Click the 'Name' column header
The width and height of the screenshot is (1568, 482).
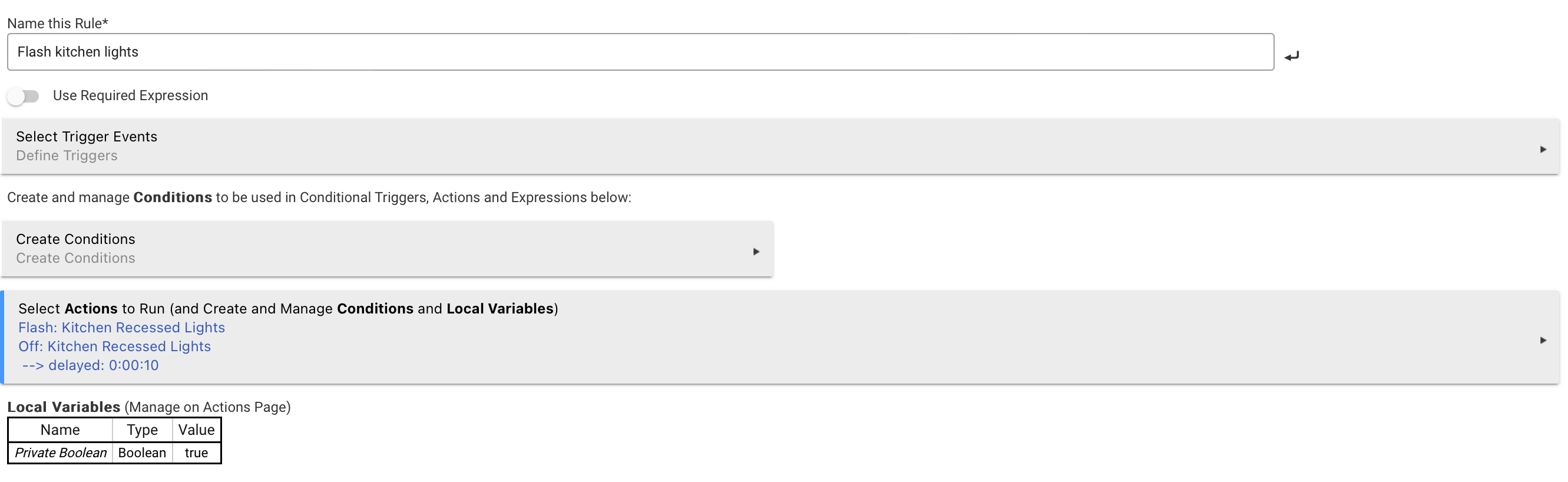[x=59, y=430]
